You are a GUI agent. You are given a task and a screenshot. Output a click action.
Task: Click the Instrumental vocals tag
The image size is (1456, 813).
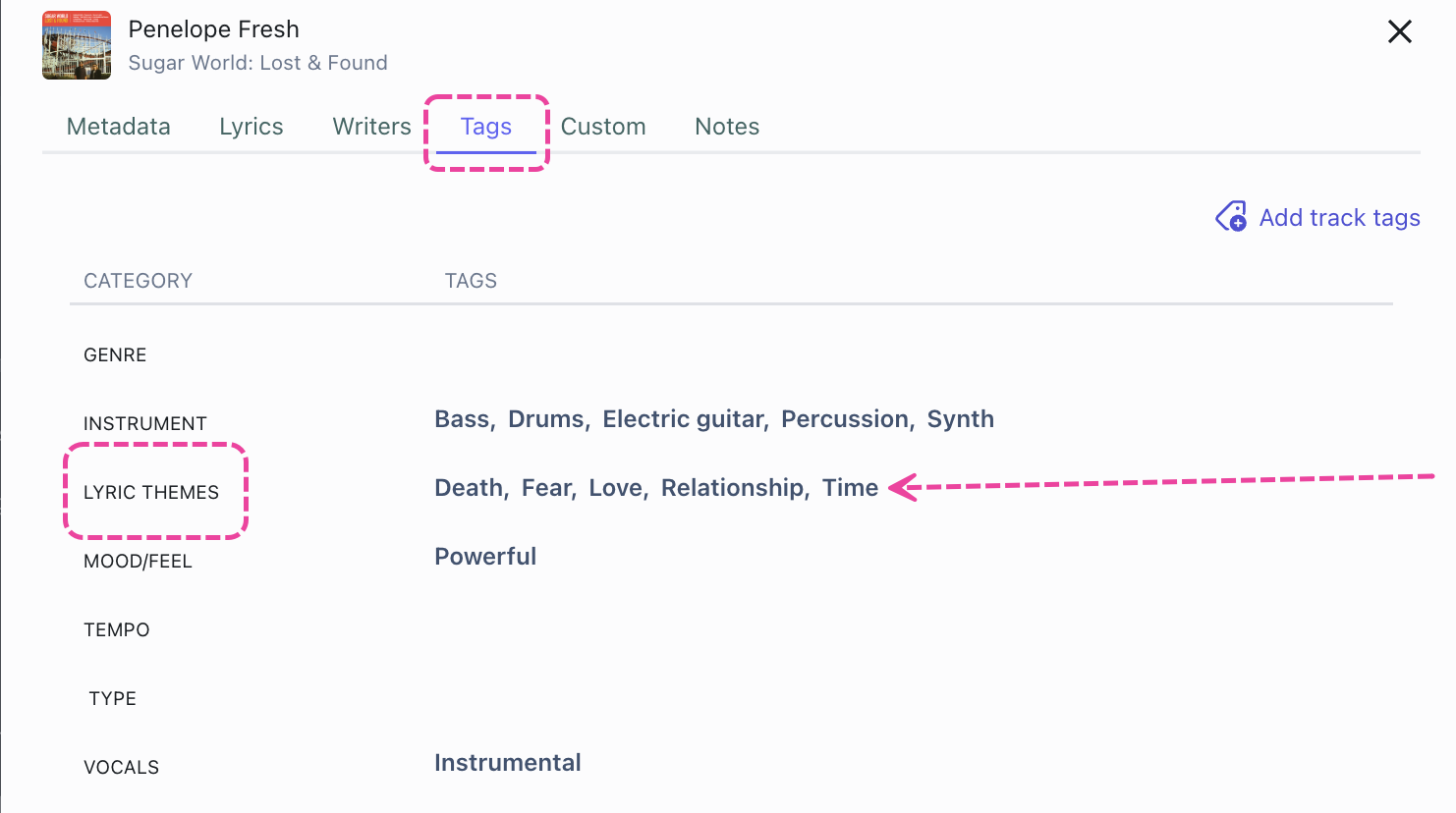tap(508, 763)
